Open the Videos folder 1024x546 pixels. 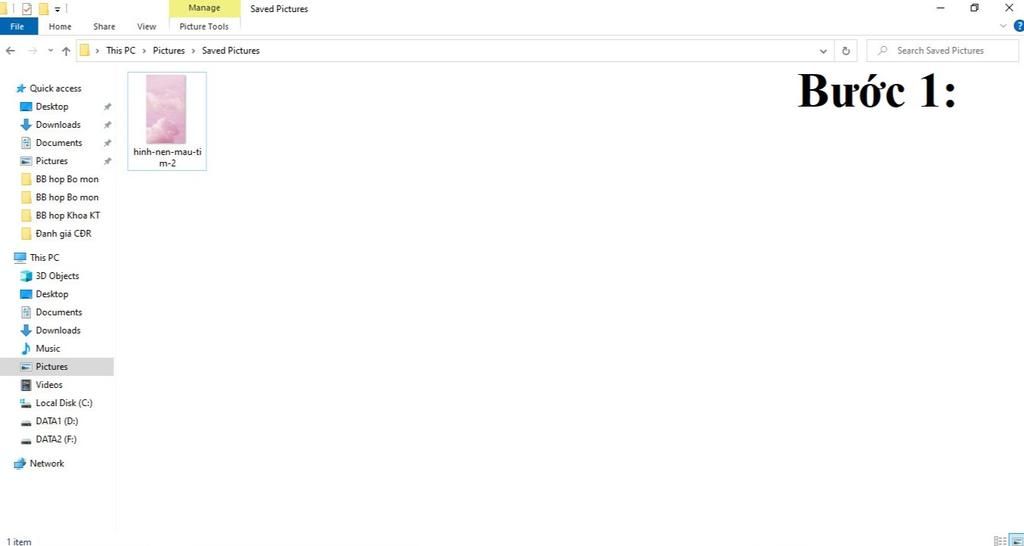(49, 385)
